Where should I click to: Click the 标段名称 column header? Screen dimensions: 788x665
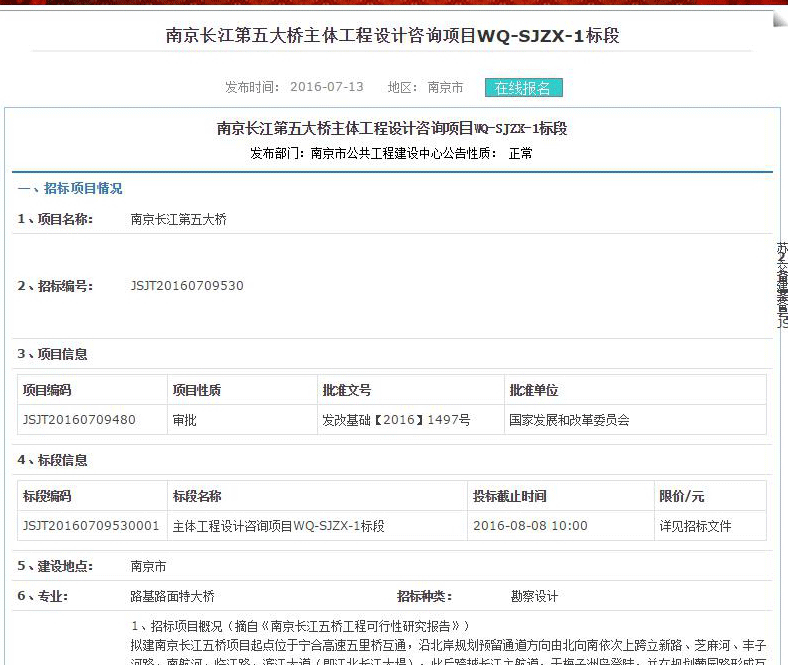click(196, 496)
